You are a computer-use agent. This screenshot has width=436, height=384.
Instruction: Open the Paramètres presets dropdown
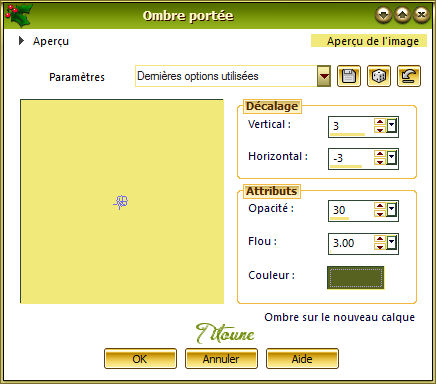tap(324, 76)
